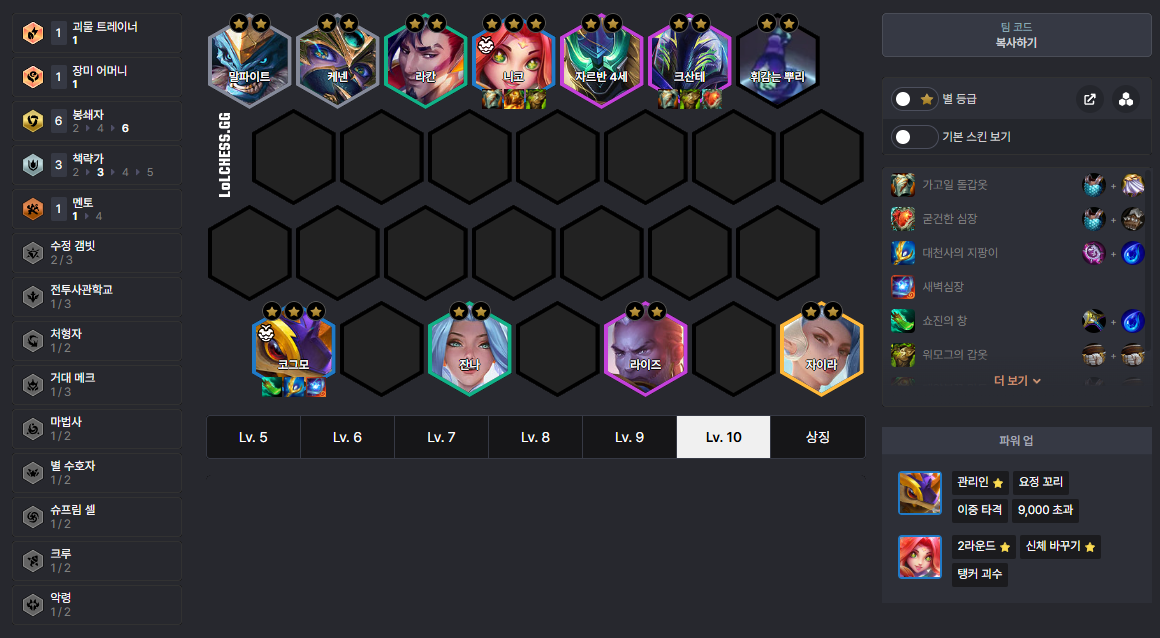Select the 봉쇄자 trait icon

pyautogui.click(x=33, y=121)
